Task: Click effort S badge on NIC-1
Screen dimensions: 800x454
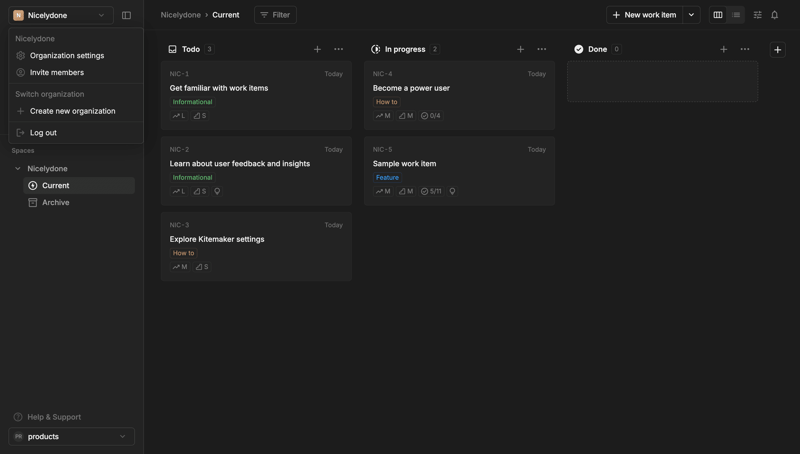Action: coord(200,116)
